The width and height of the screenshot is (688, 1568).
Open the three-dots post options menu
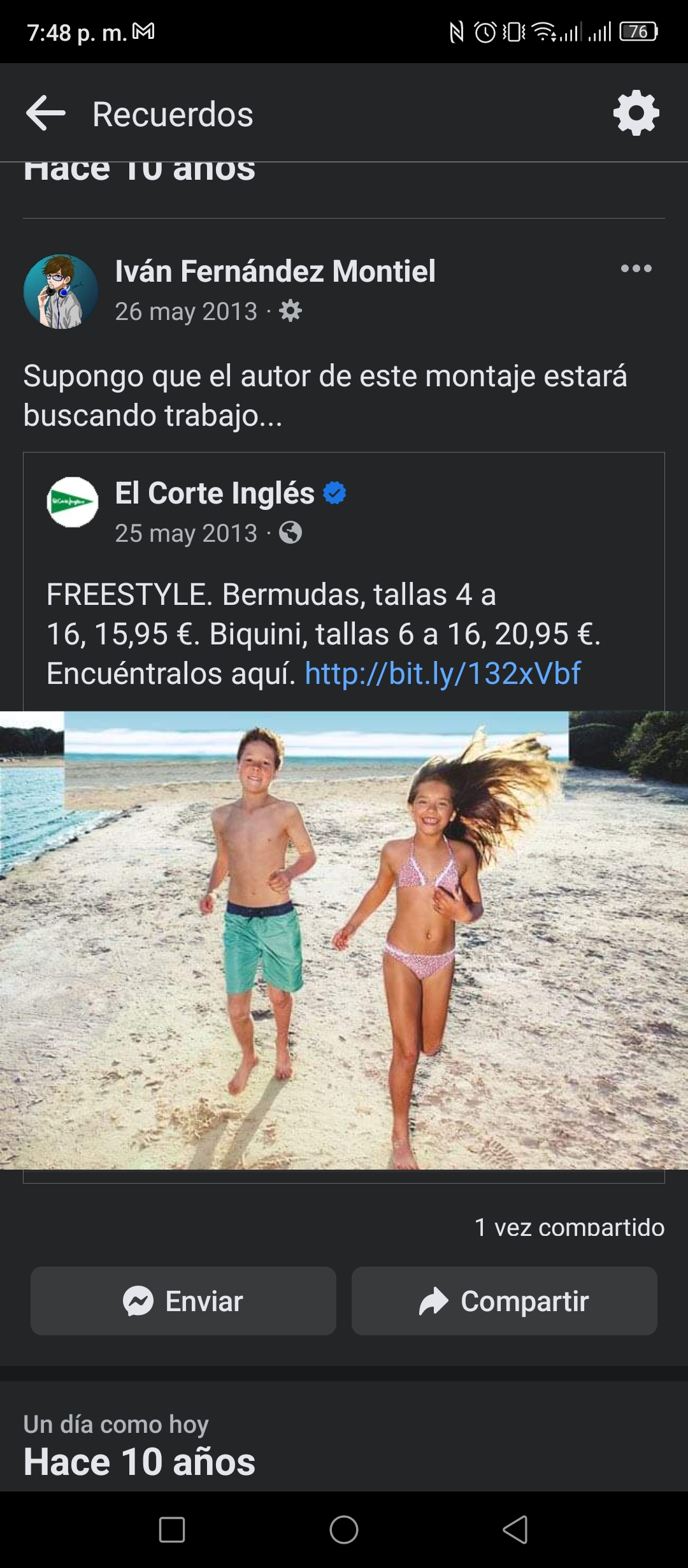pyautogui.click(x=636, y=268)
